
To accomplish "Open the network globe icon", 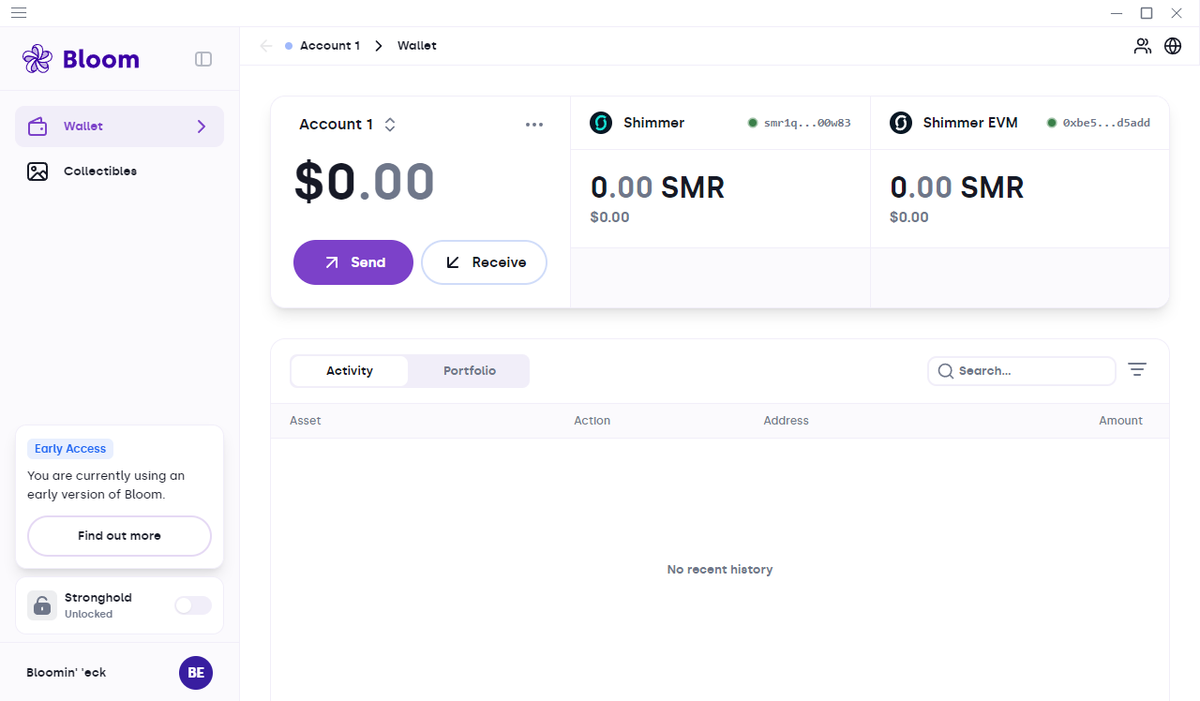I will pos(1173,46).
